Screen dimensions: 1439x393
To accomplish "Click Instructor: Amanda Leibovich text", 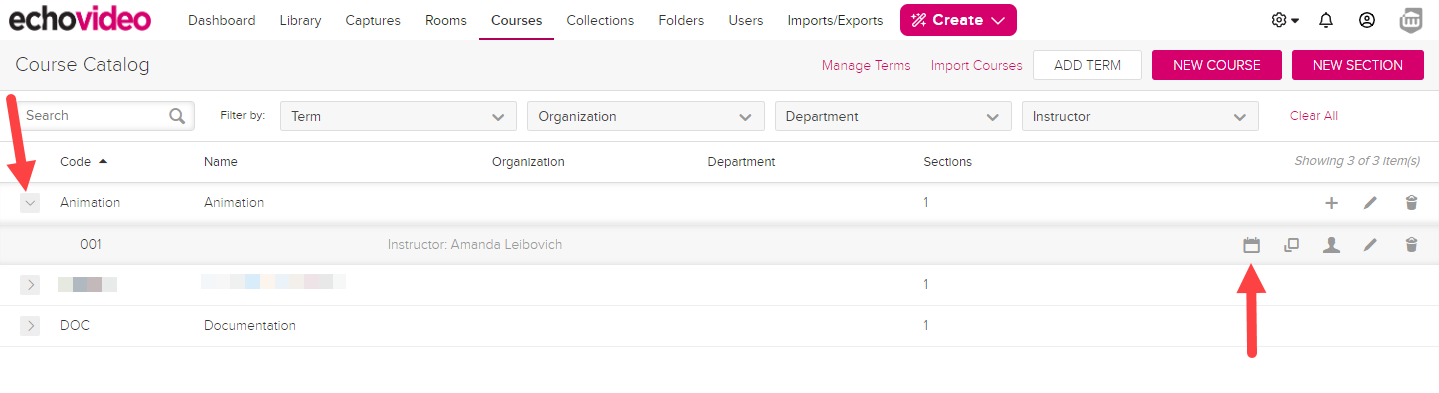I will [x=475, y=244].
